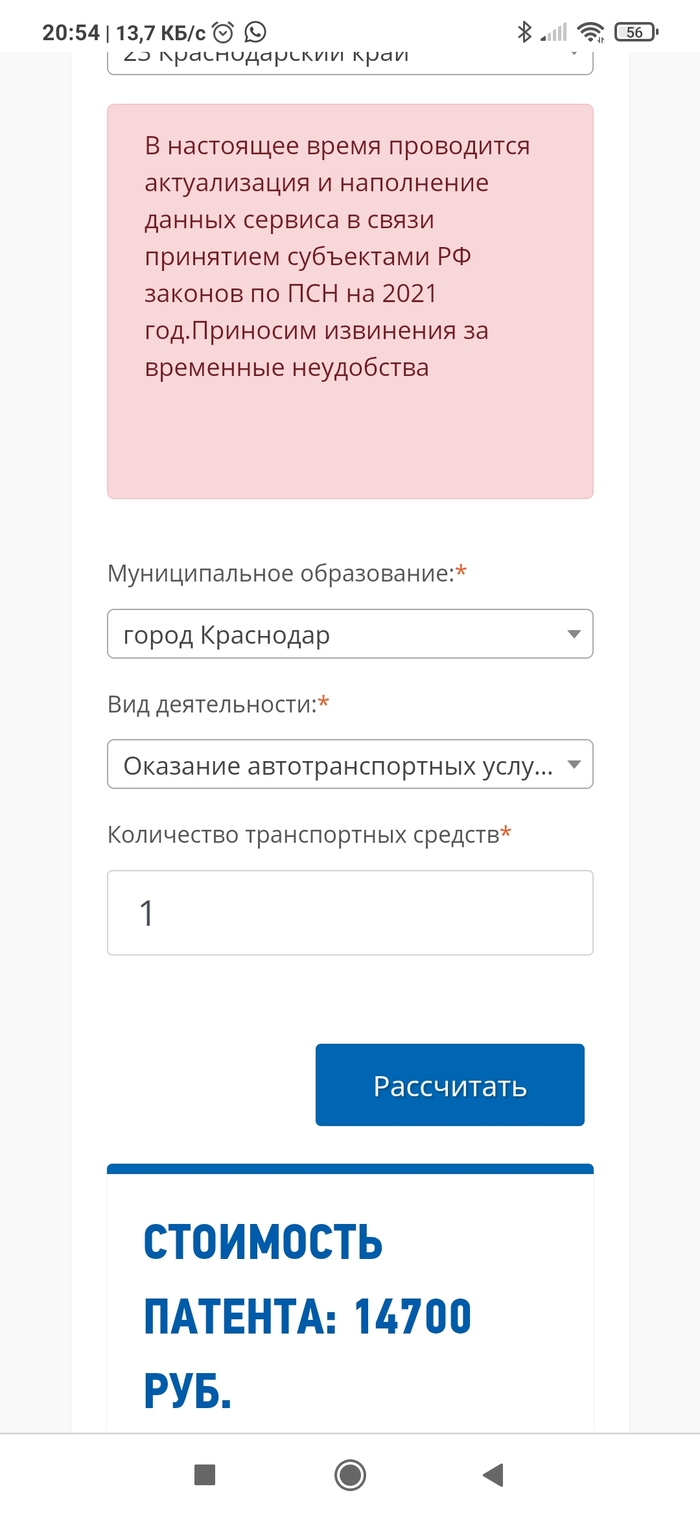Tap the WhatsApp notification icon
This screenshot has height=1517, width=700.
256,32
